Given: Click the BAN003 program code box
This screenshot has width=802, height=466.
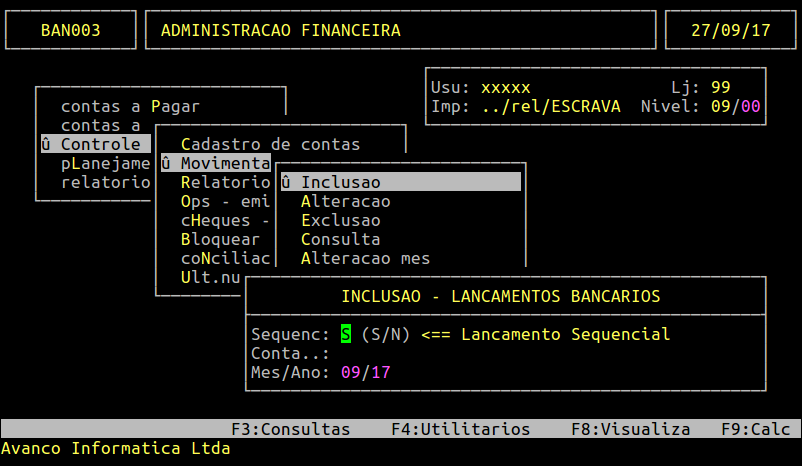Looking at the screenshot, I should 70,30.
